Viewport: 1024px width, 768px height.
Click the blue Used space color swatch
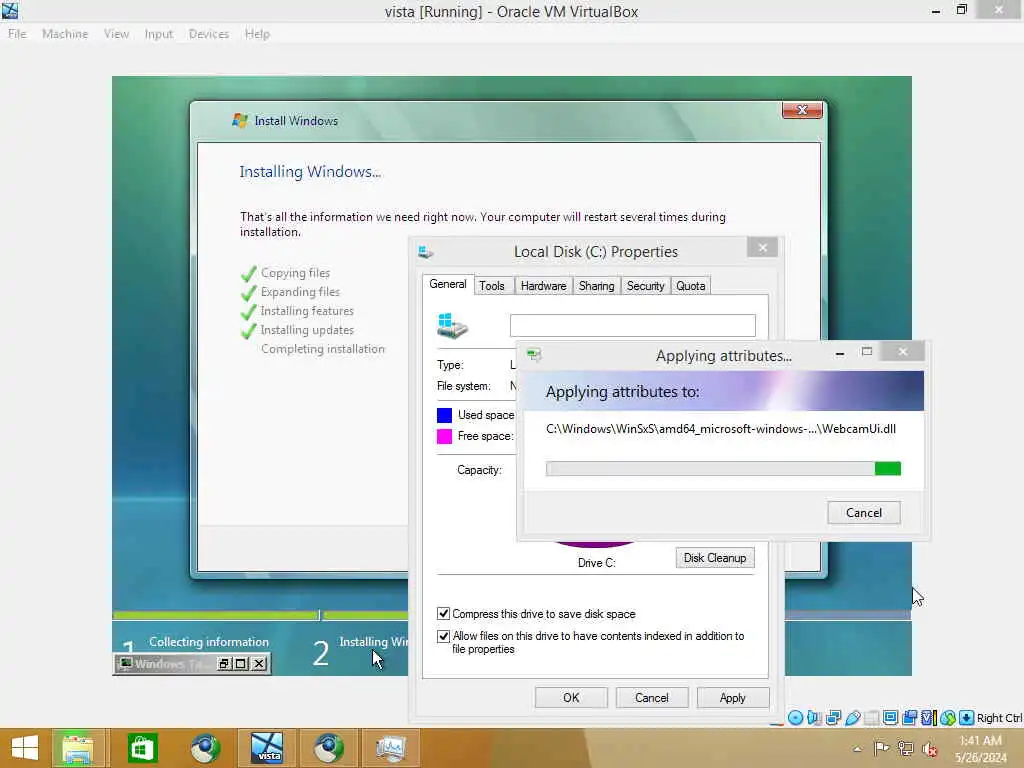444,415
